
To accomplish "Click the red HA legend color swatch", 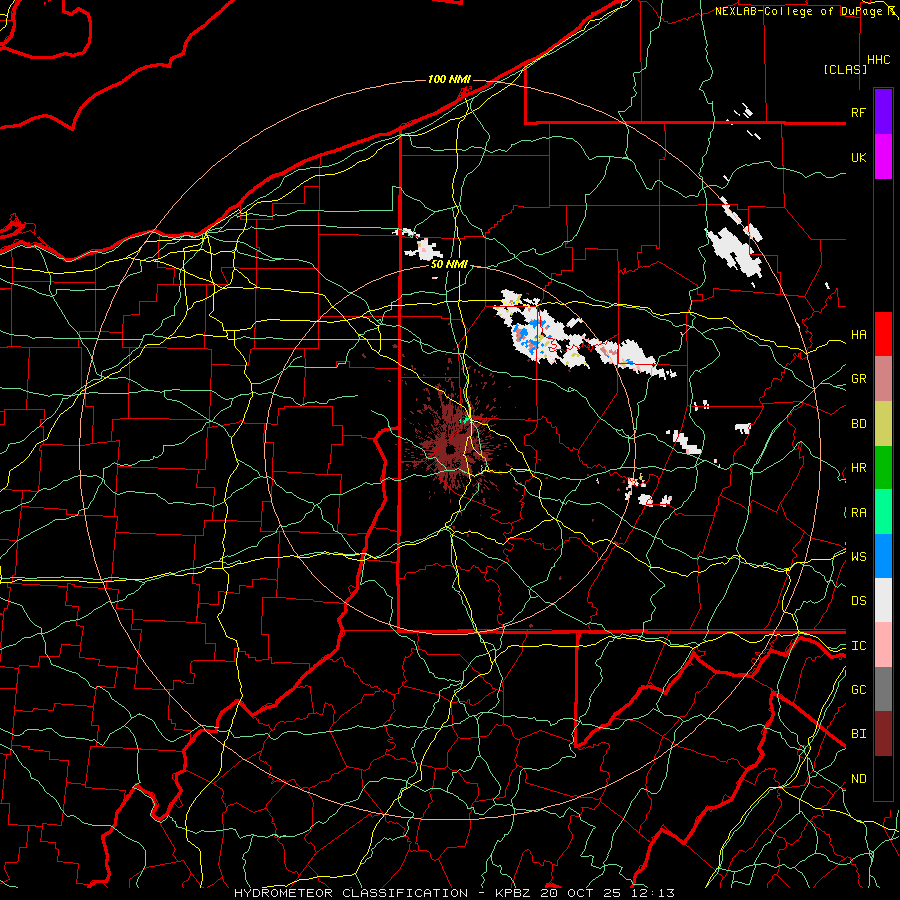I will pyautogui.click(x=883, y=334).
